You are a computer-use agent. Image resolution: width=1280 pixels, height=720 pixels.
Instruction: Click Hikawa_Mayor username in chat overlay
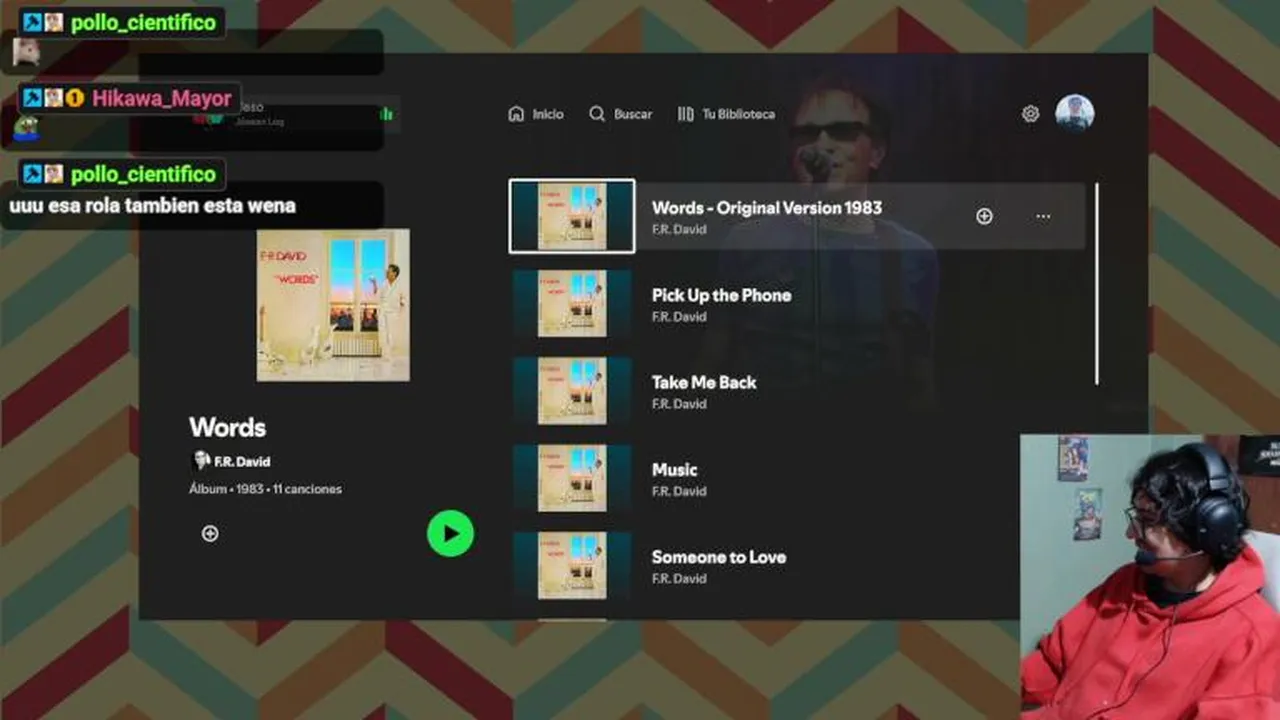(x=162, y=98)
